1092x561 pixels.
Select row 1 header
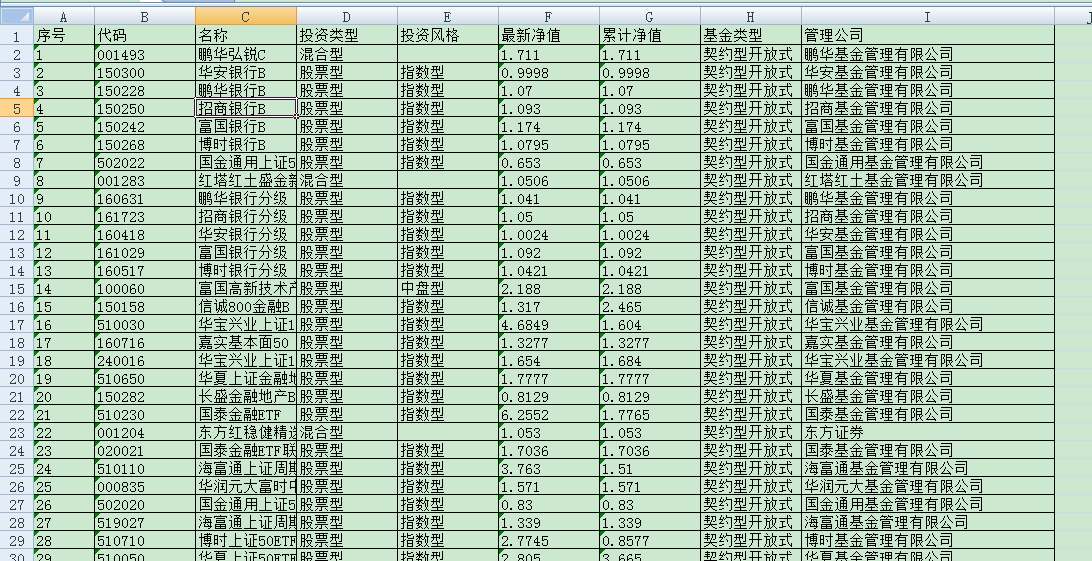(16, 35)
